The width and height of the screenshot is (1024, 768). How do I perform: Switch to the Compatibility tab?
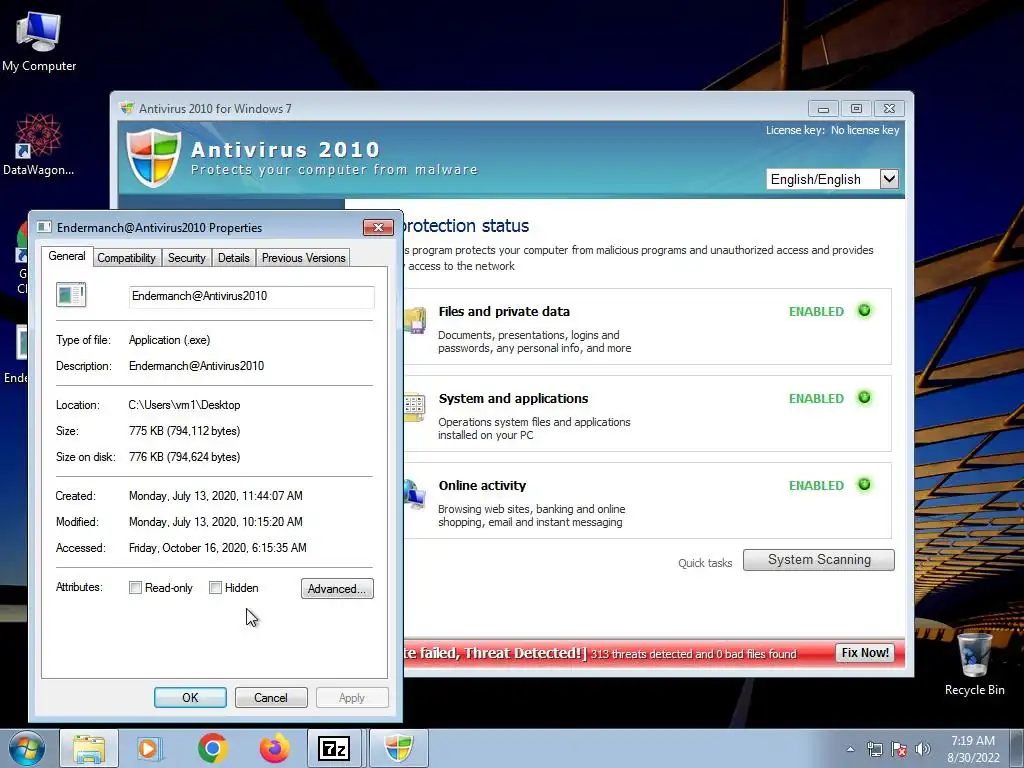[126, 258]
